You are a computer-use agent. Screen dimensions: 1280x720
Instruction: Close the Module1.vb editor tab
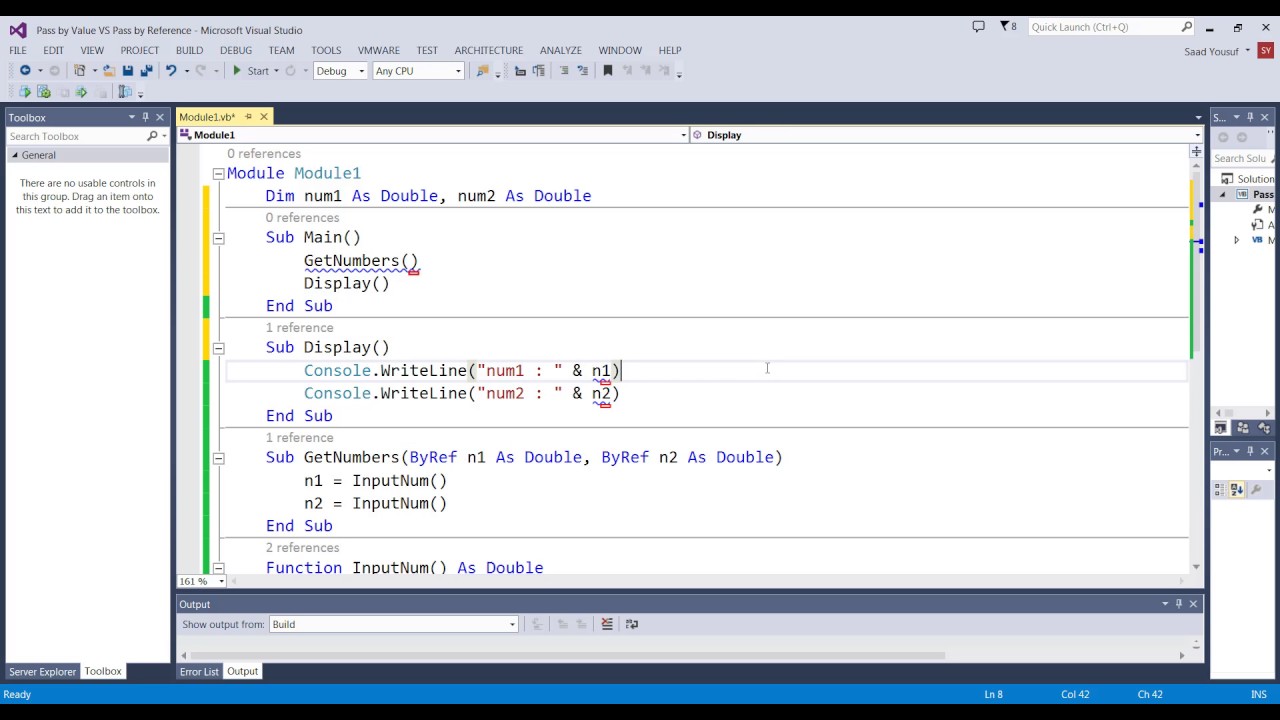tap(264, 117)
